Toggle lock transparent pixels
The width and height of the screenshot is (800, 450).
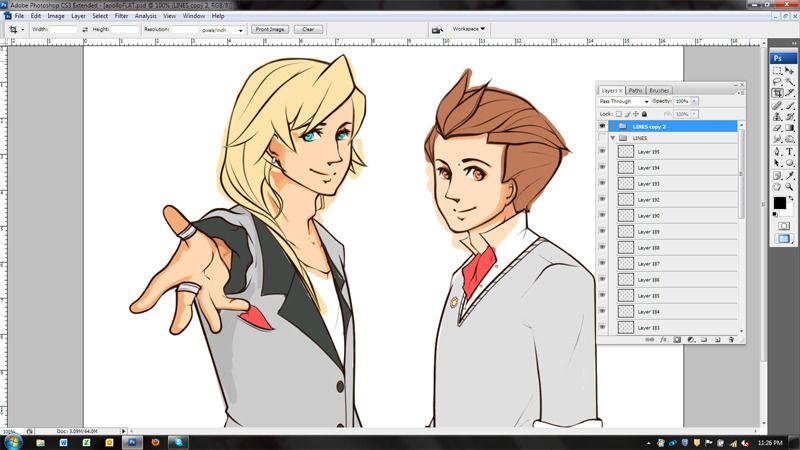618,114
